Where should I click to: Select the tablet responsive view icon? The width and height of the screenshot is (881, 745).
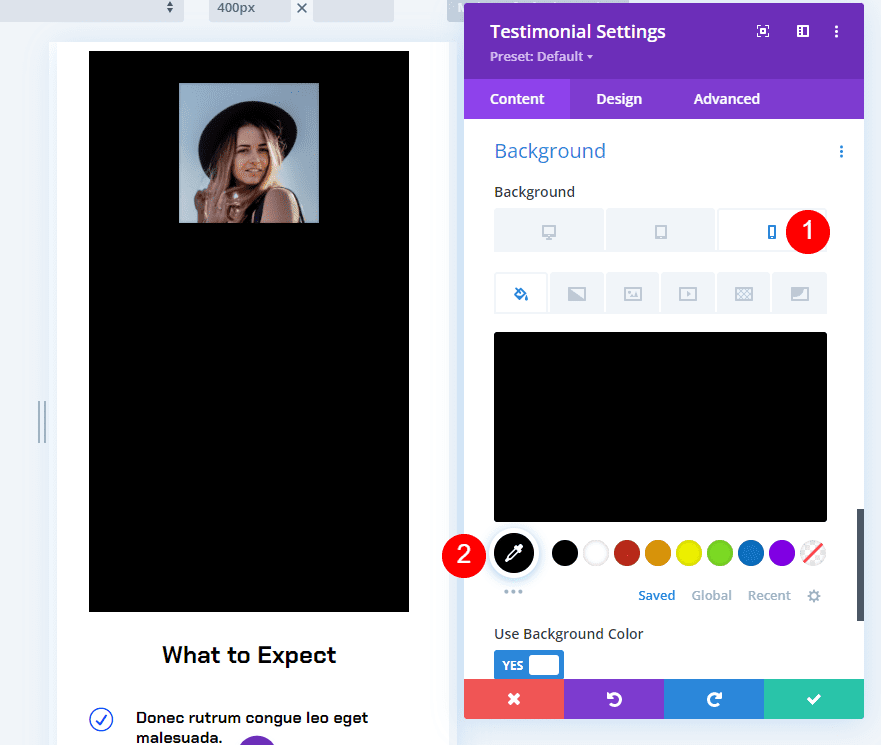[x=660, y=230]
